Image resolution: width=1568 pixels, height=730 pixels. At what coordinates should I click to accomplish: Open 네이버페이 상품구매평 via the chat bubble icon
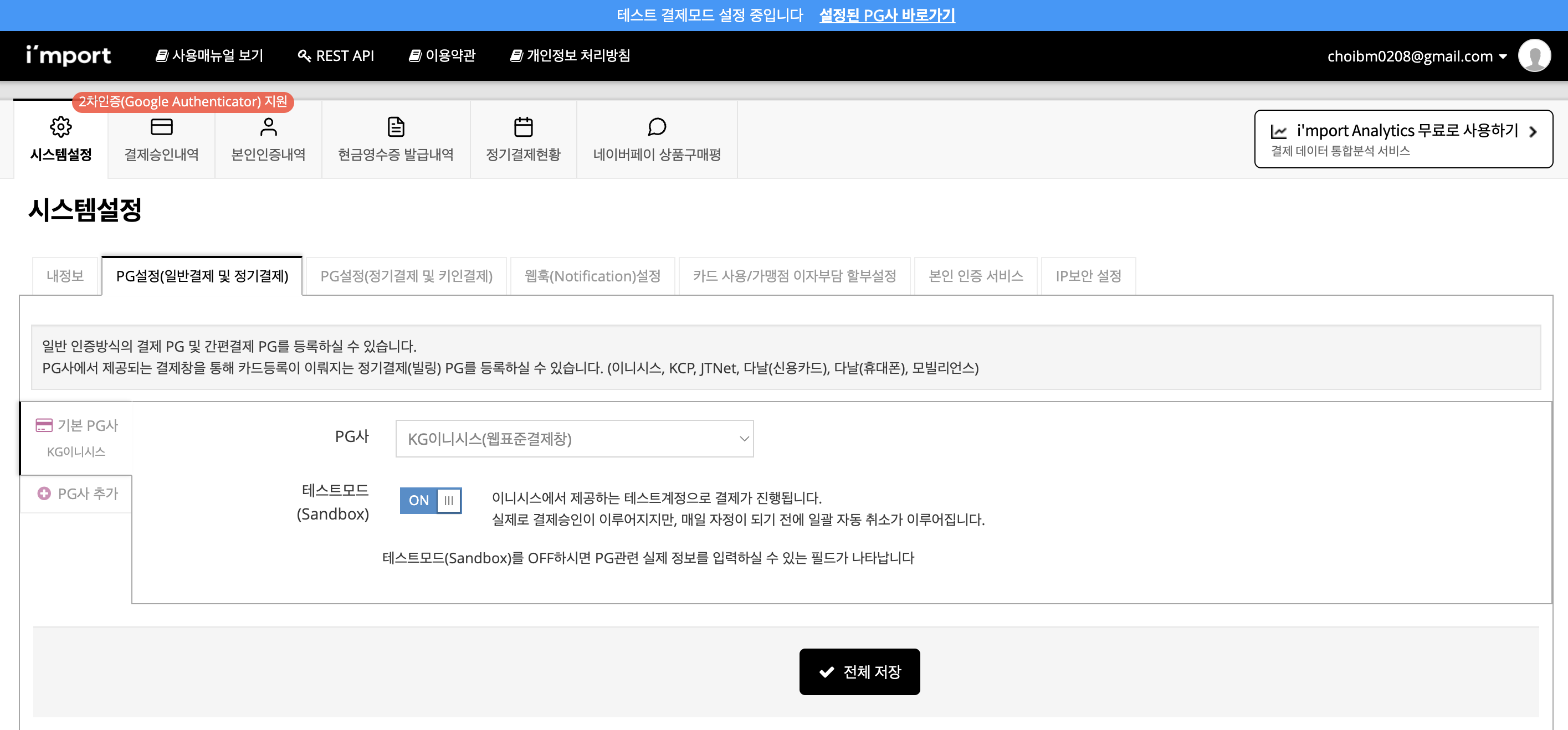657,127
